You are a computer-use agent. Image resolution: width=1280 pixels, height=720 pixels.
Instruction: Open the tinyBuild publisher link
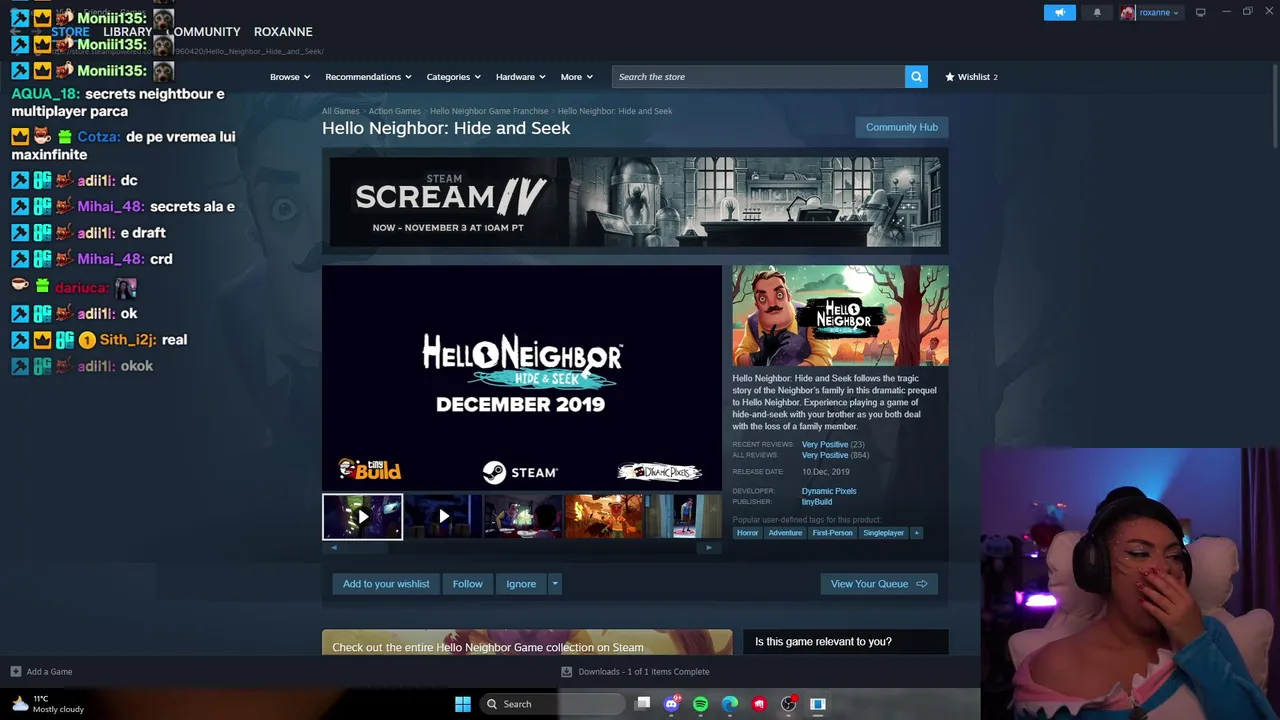(x=817, y=502)
